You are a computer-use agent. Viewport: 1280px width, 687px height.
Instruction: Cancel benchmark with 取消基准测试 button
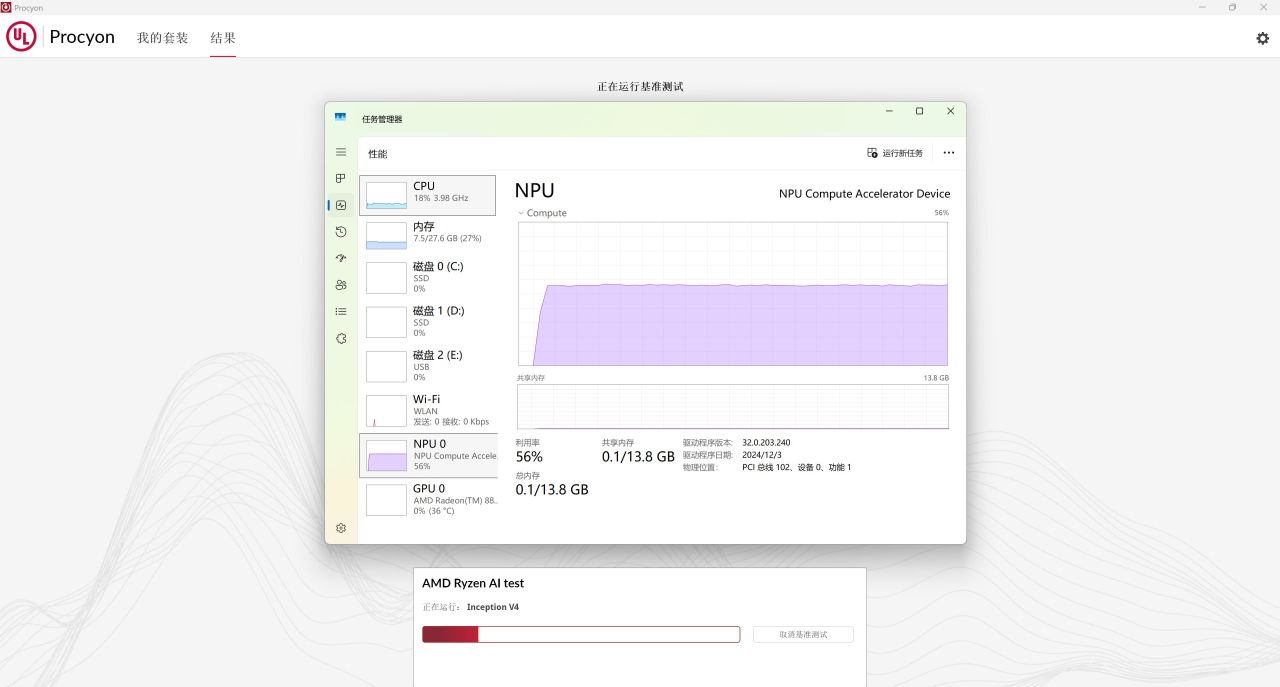click(x=803, y=634)
